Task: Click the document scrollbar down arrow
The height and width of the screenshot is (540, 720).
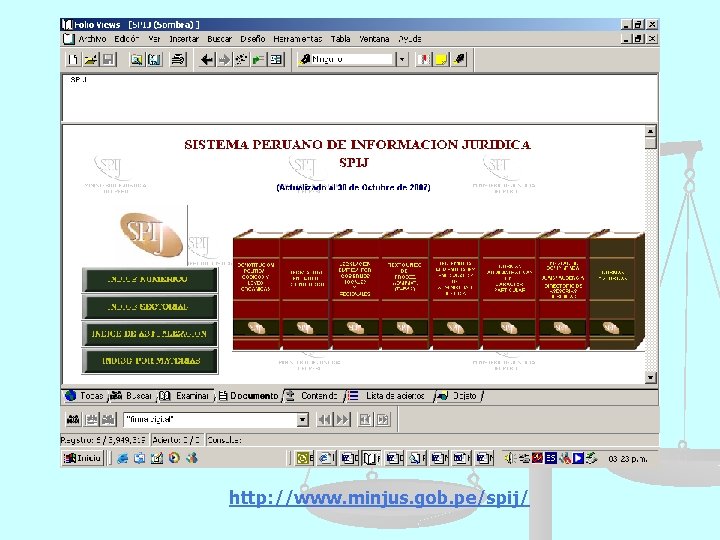Action: coord(650,377)
